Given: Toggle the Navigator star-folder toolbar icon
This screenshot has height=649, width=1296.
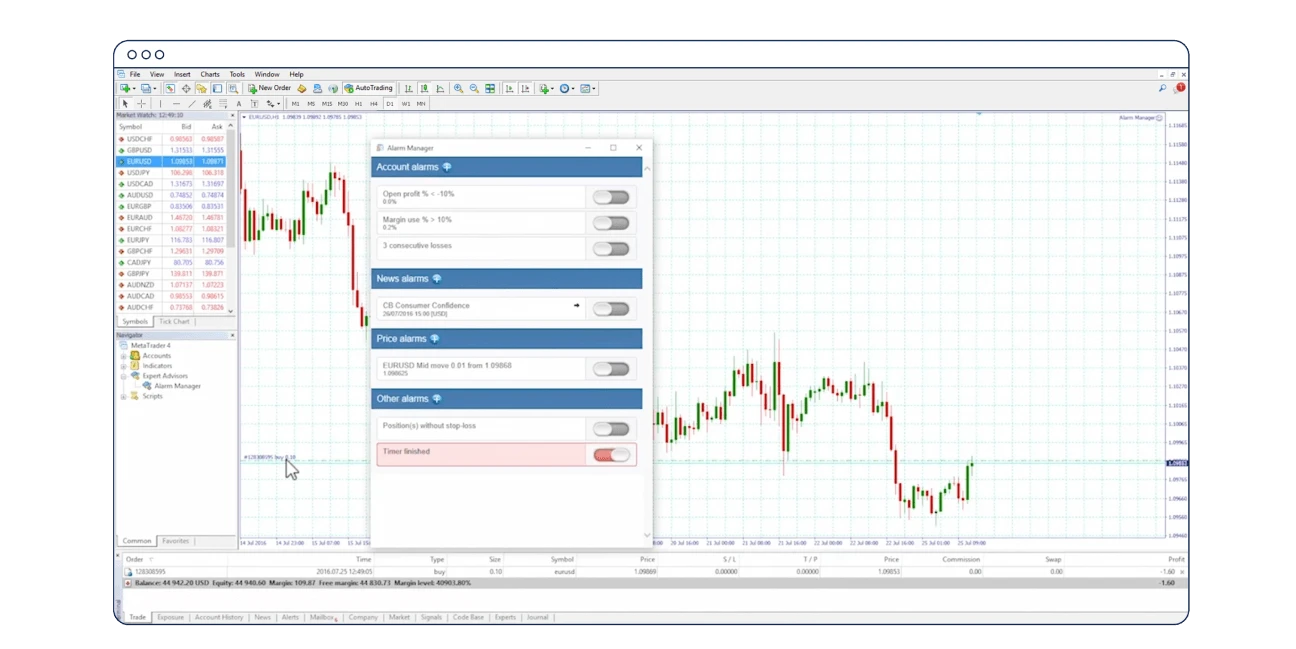Looking at the screenshot, I should click(x=201, y=88).
